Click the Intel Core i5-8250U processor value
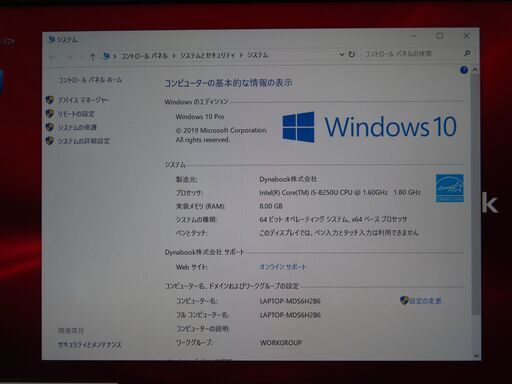This screenshot has height=384, width=512. 340,192
